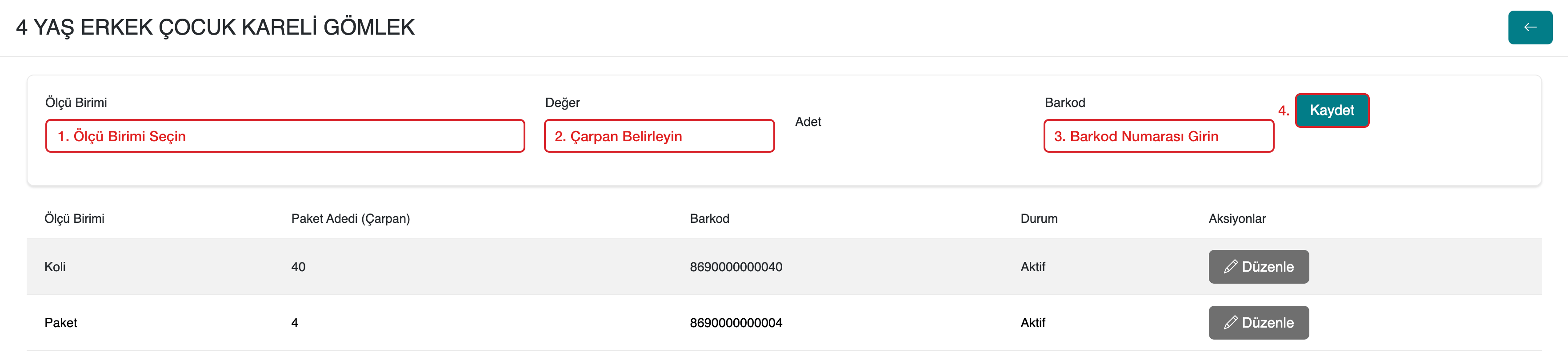1568x364 pixels.
Task: Click the Aktif status of Koli row
Action: point(1032,267)
